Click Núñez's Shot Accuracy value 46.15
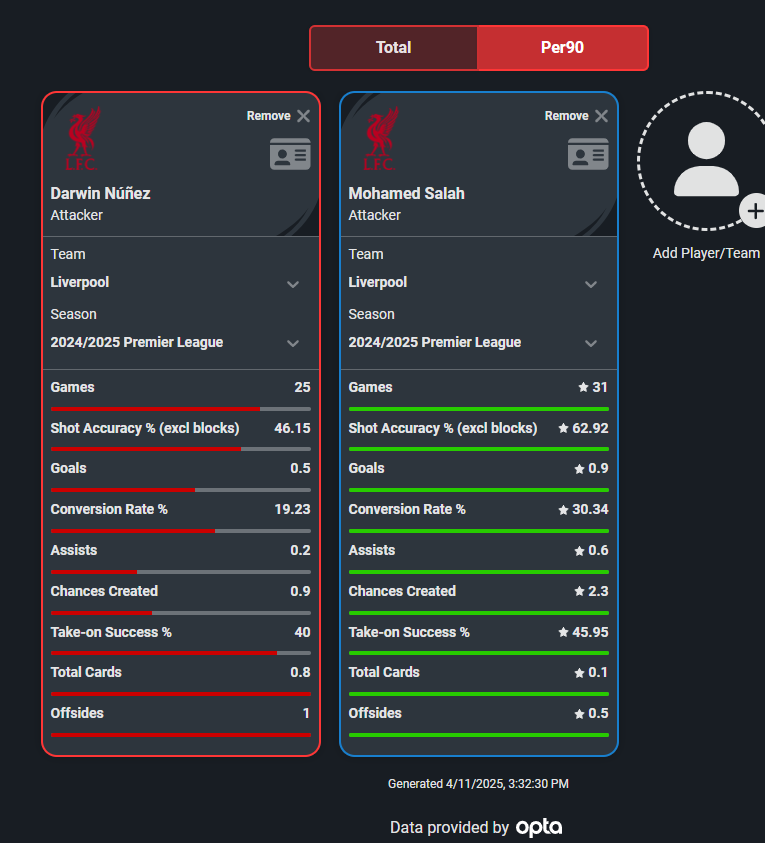 (x=292, y=428)
